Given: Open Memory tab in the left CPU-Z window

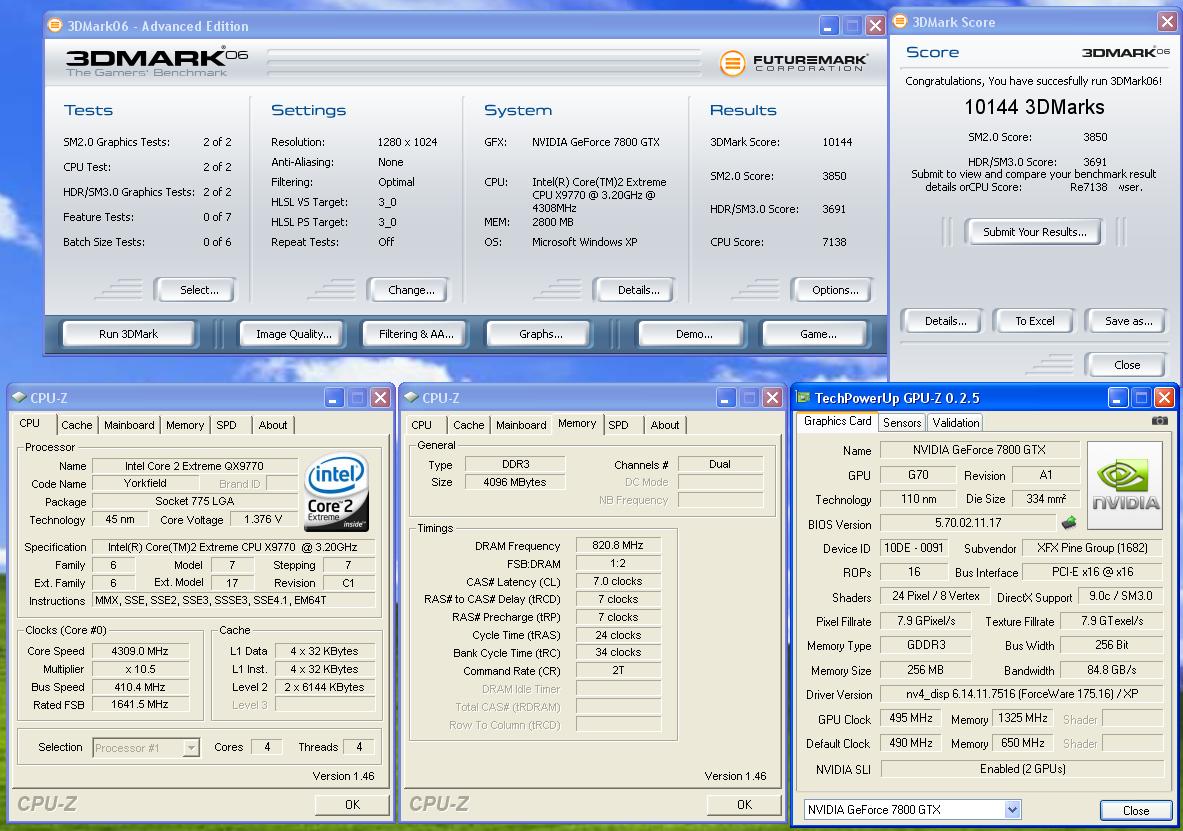Looking at the screenshot, I should click(x=185, y=425).
